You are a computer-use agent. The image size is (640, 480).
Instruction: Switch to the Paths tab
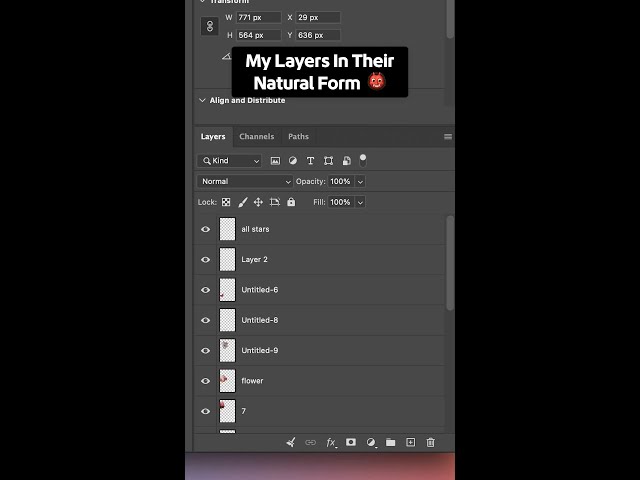tap(298, 137)
